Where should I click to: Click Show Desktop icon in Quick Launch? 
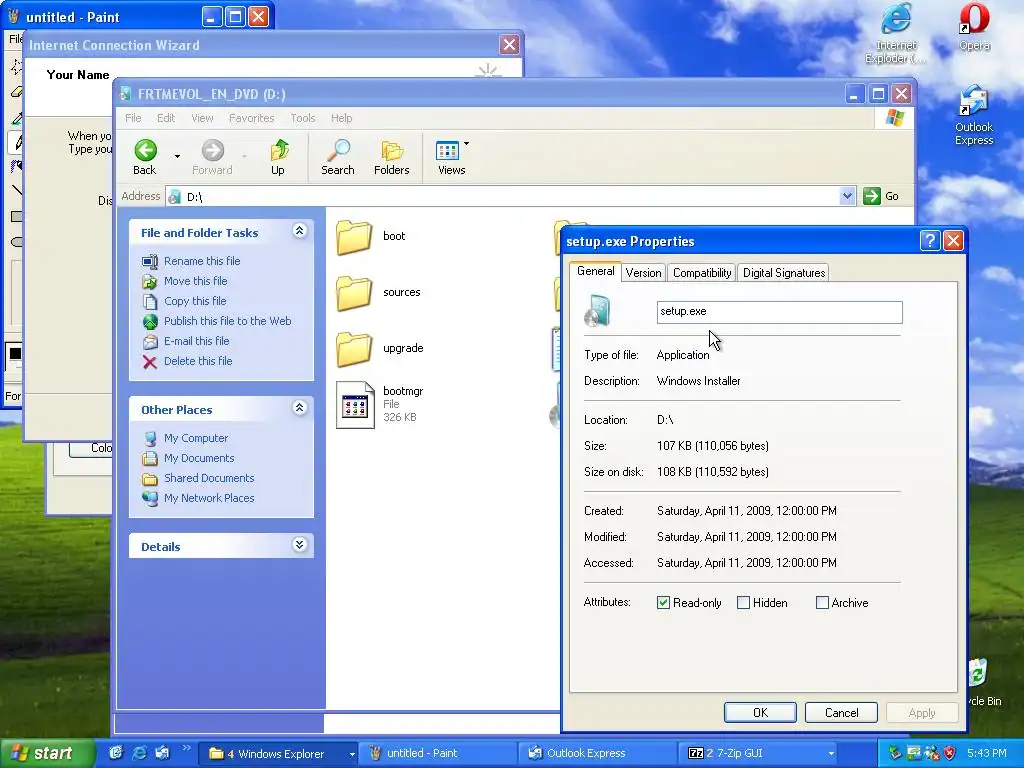pyautogui.click(x=116, y=753)
